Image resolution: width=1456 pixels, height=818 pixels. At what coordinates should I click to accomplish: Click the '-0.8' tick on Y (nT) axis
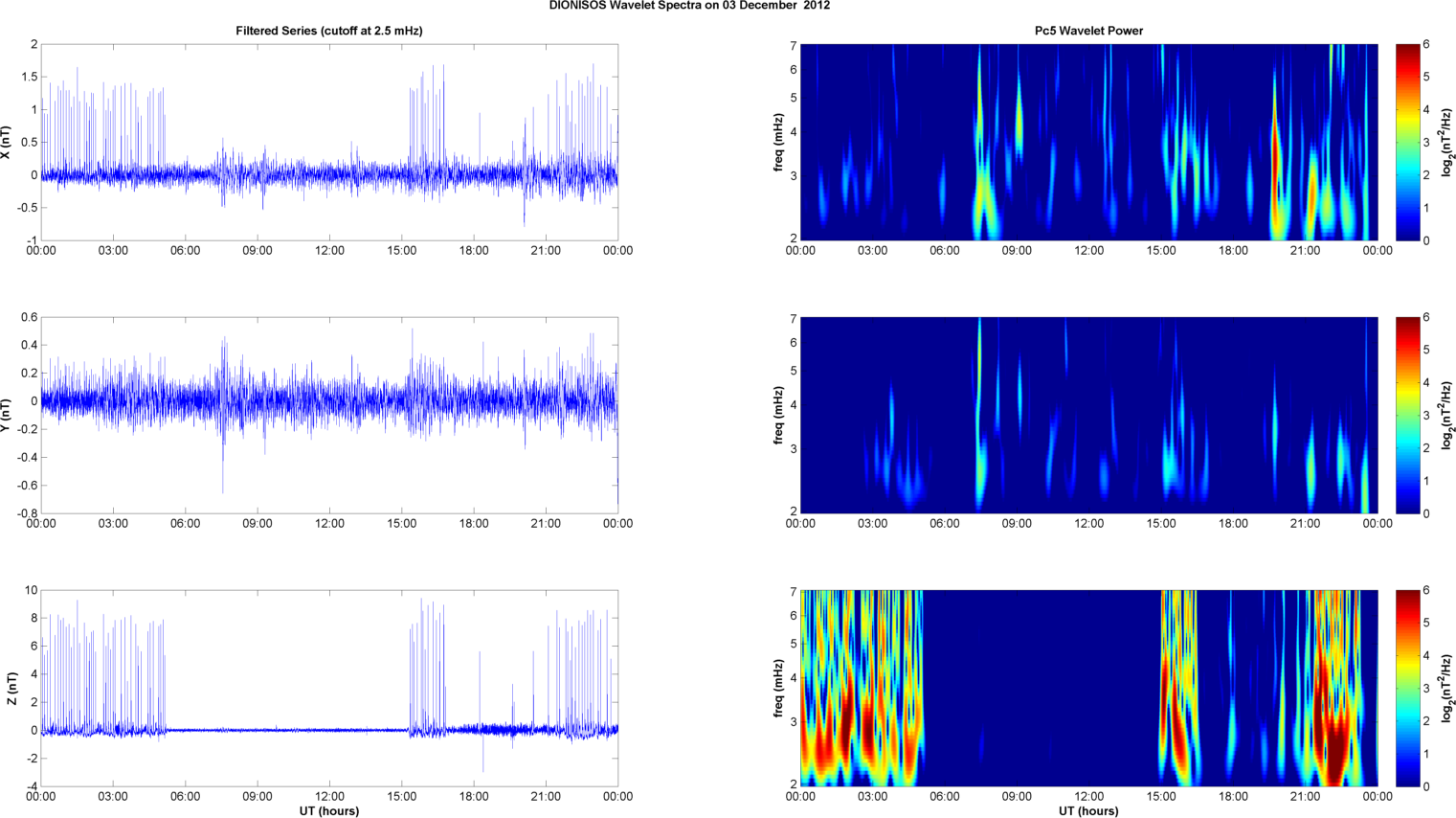pyautogui.click(x=26, y=513)
